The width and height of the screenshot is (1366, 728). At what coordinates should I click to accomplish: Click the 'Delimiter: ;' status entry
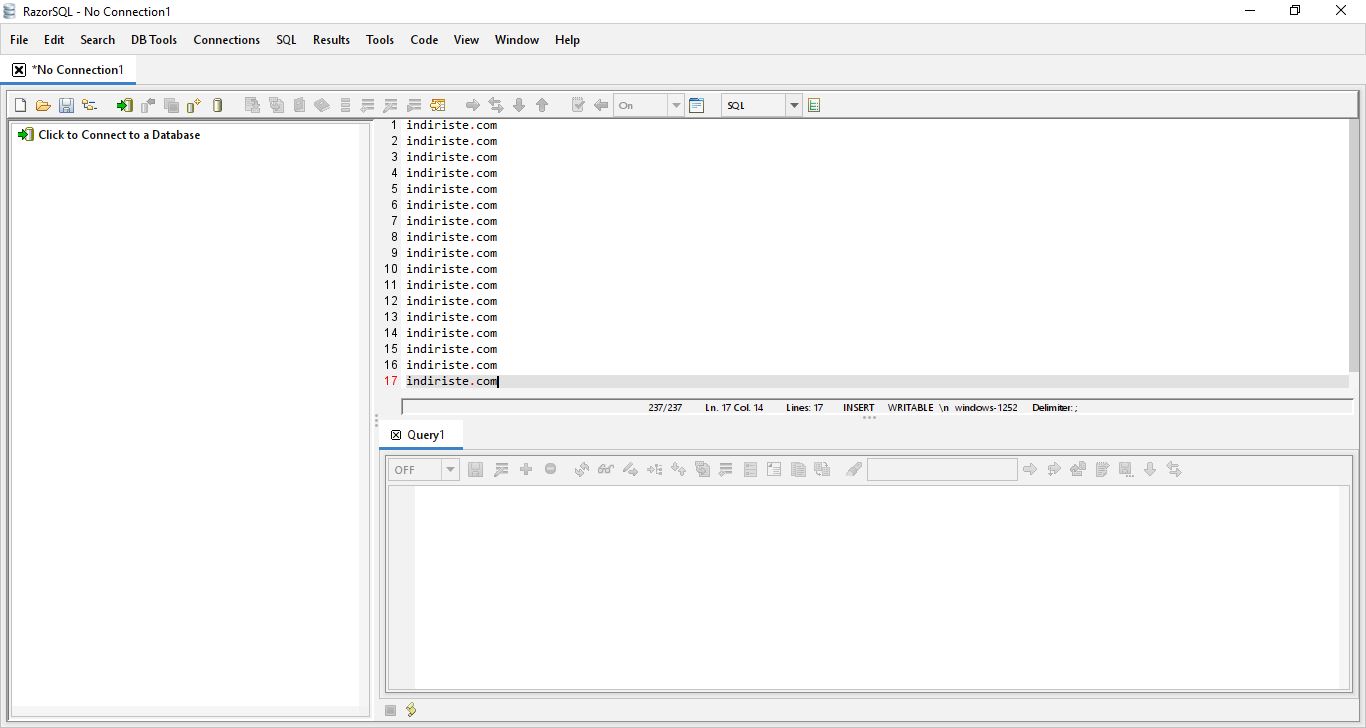(1055, 408)
